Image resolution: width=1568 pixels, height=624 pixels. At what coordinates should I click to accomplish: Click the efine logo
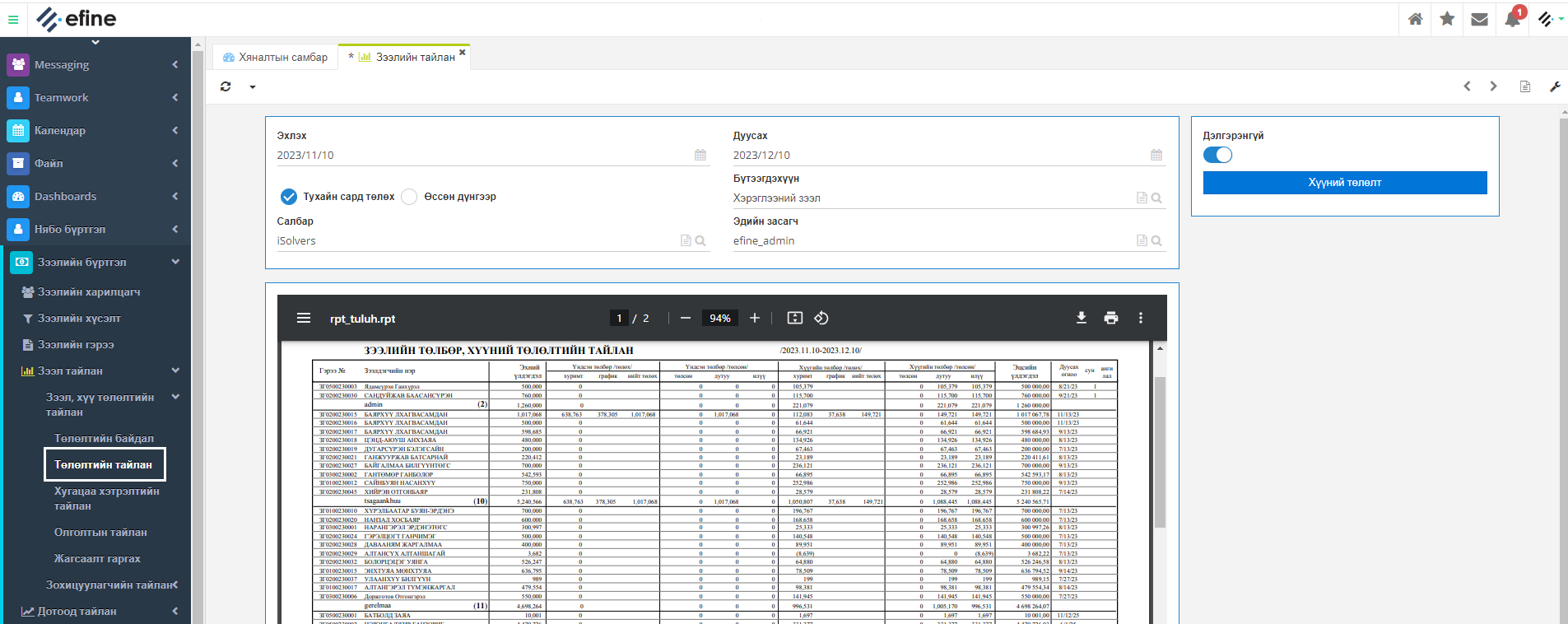tap(76, 19)
